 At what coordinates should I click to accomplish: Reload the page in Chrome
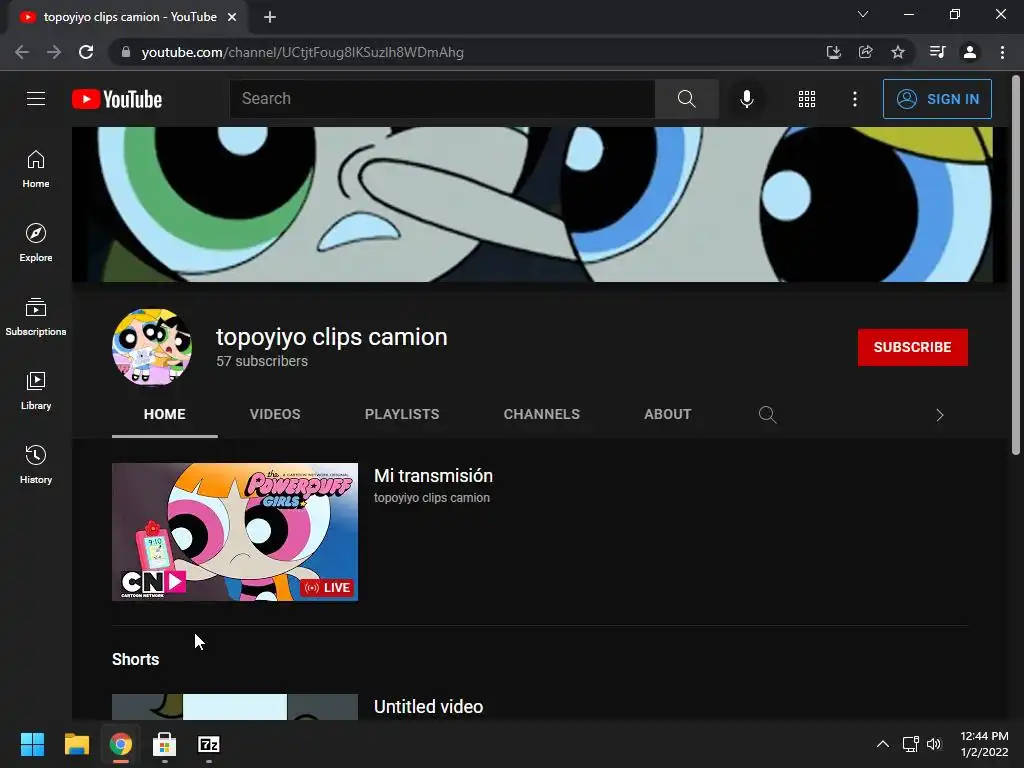point(86,52)
